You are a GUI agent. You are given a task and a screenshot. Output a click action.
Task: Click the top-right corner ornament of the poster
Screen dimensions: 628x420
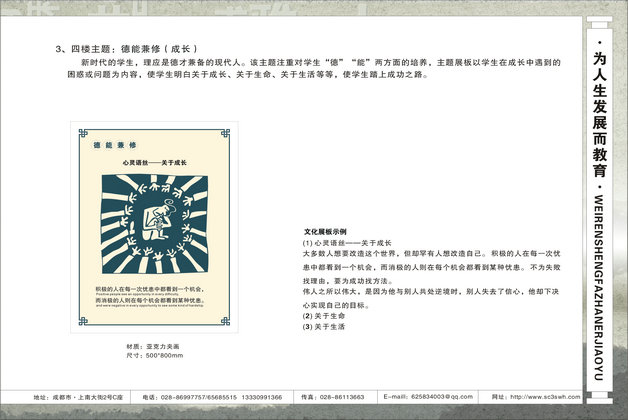pyautogui.click(x=227, y=132)
